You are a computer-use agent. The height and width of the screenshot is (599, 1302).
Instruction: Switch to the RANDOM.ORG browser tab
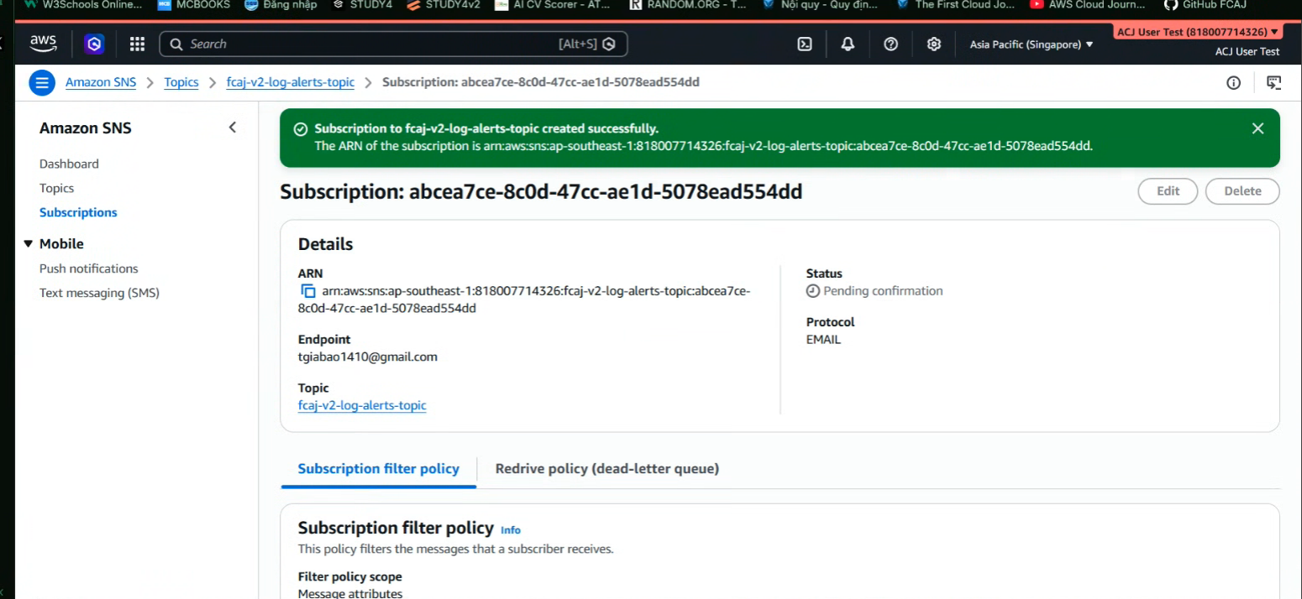(x=687, y=5)
